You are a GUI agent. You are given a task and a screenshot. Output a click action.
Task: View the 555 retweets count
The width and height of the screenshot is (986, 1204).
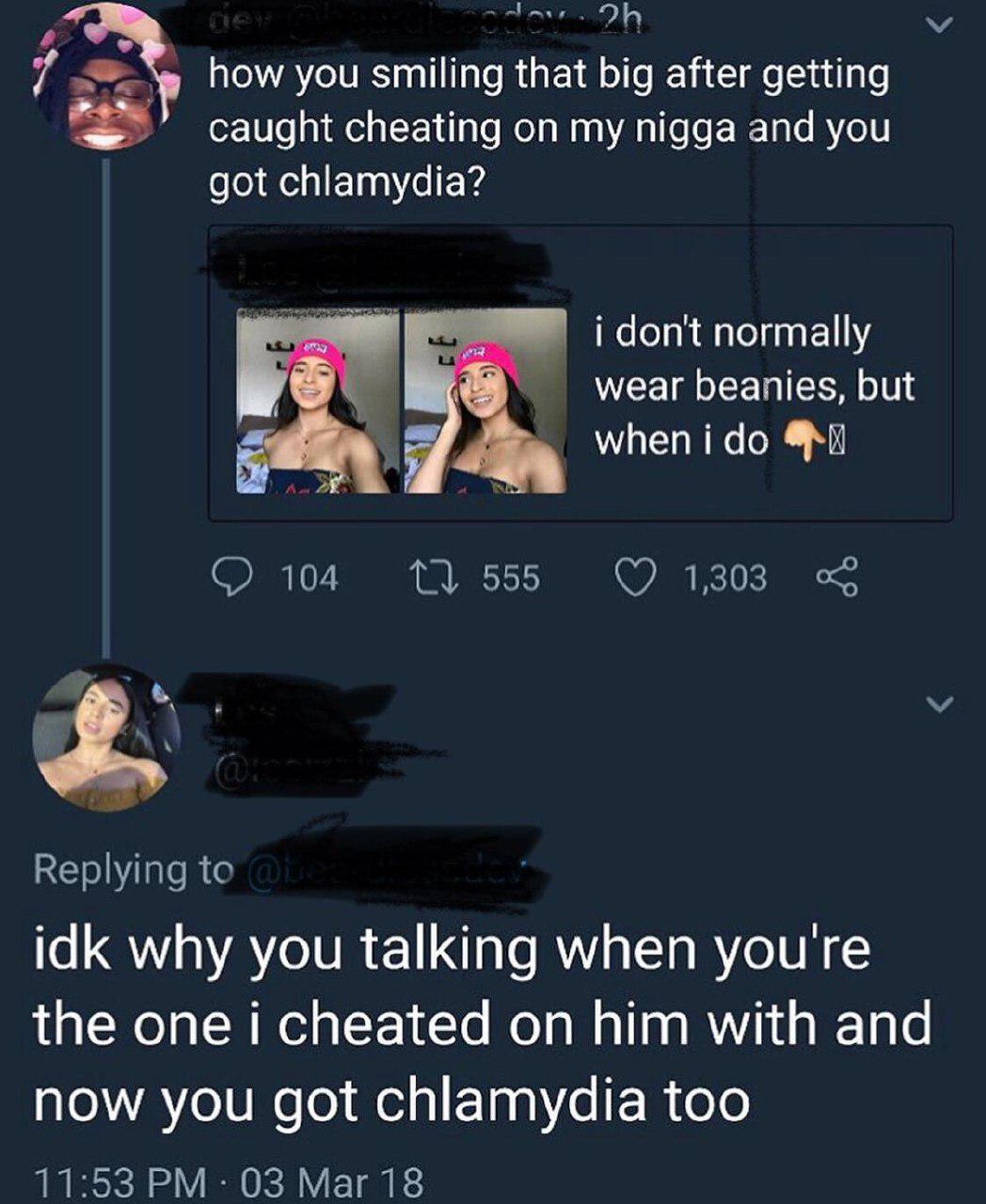511,578
